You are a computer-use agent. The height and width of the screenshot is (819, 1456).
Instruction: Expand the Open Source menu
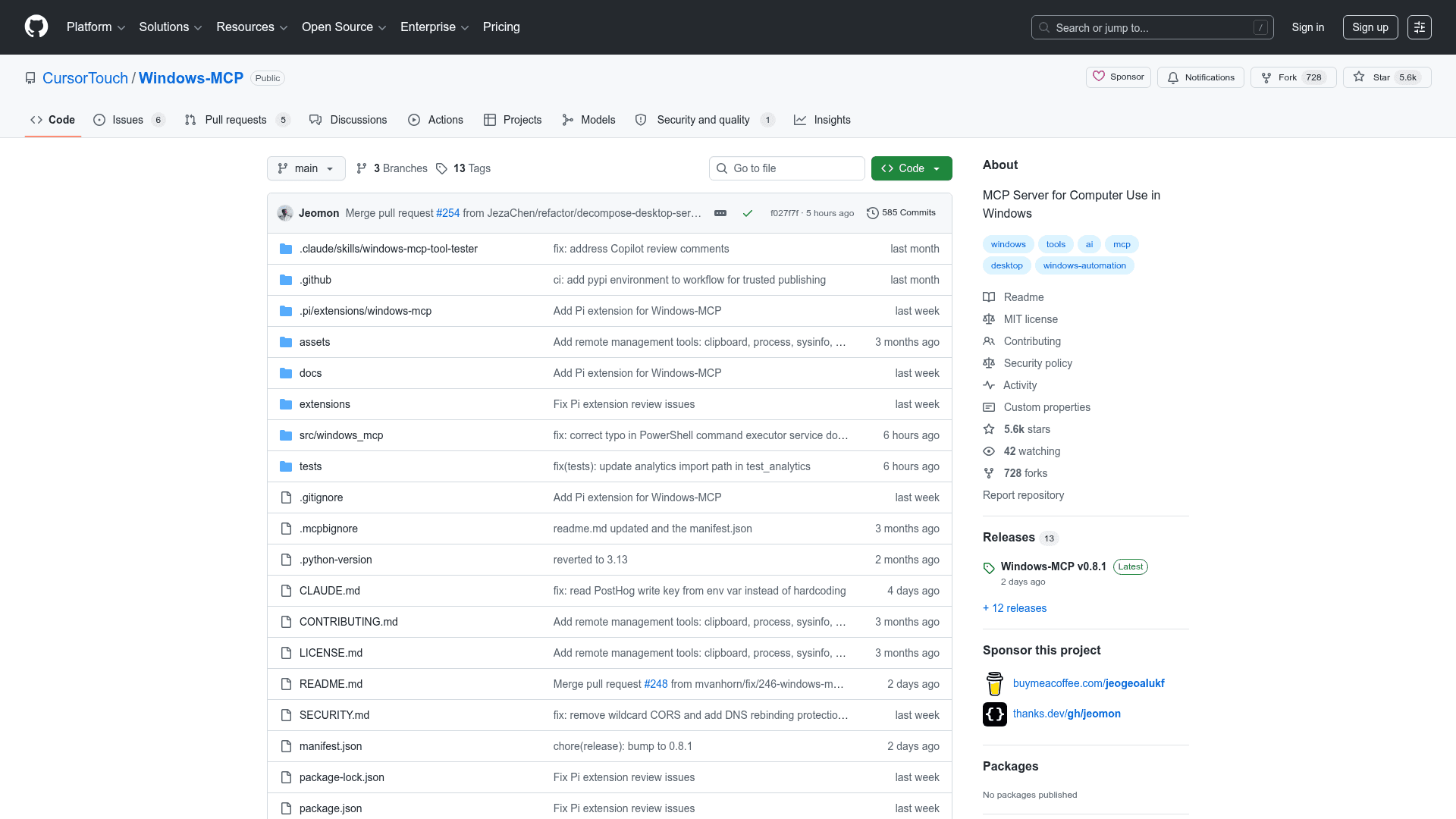click(344, 27)
